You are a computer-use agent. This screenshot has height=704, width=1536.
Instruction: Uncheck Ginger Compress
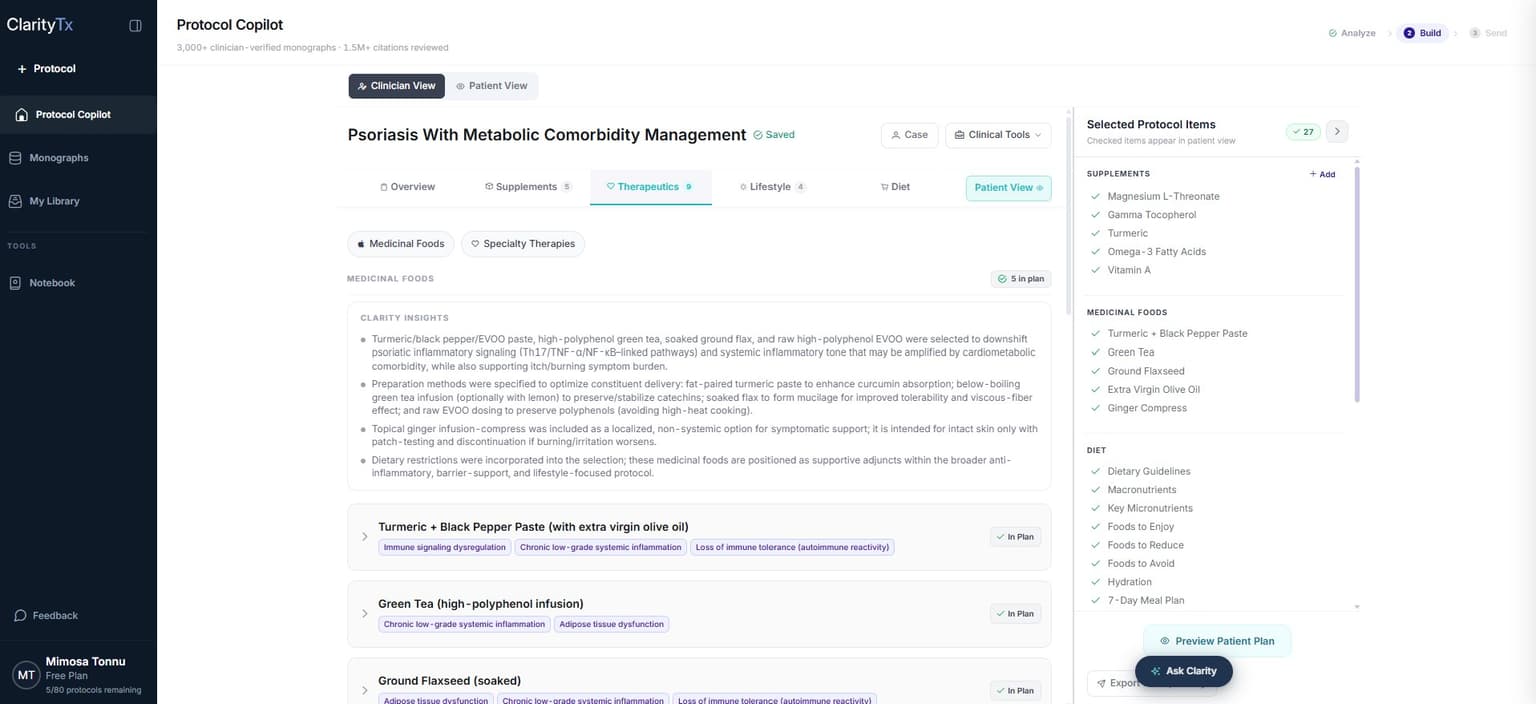pos(1096,408)
